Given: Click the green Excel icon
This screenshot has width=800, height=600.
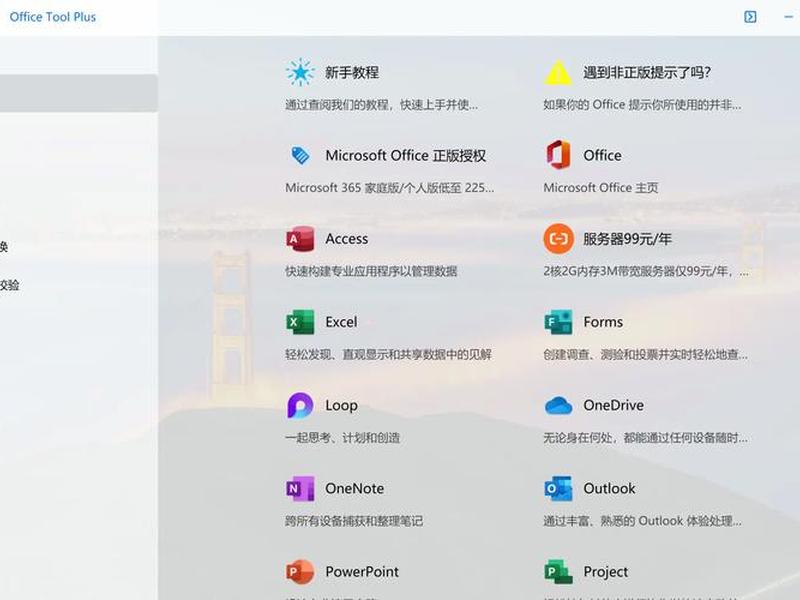Looking at the screenshot, I should 300,321.
